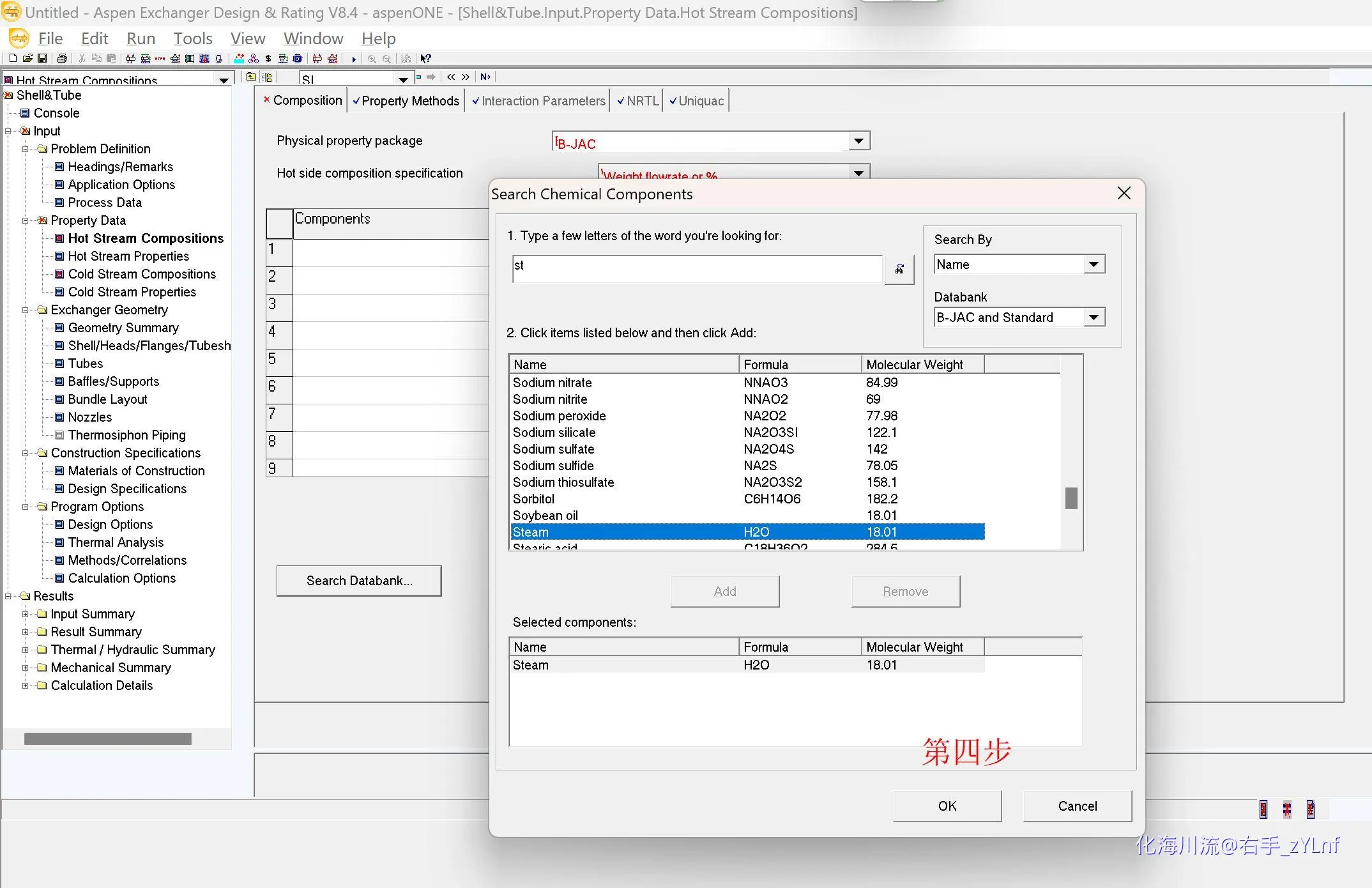Image resolution: width=1372 pixels, height=888 pixels.
Task: Click the Remove button
Action: pyautogui.click(x=906, y=592)
